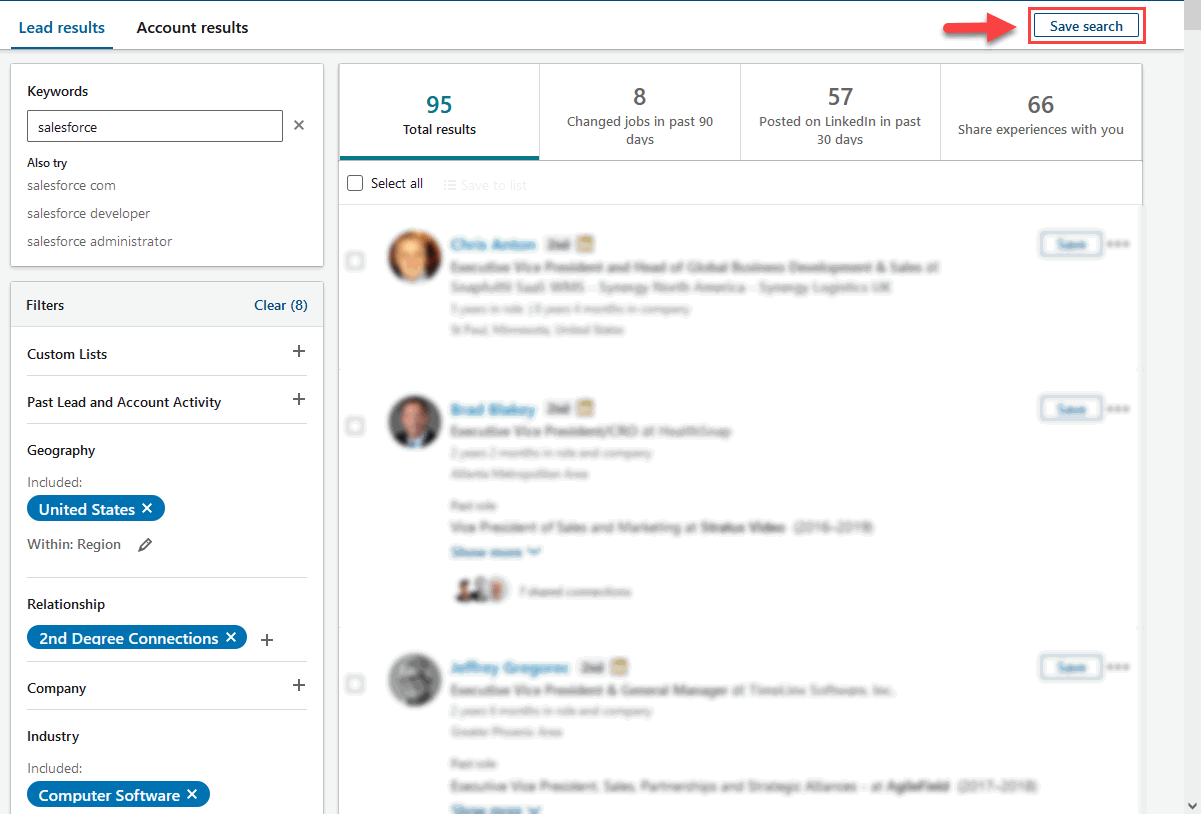Show 57 Posted on LinkedIn in past 30 days
Viewport: 1201px width, 814px height.
click(x=840, y=112)
